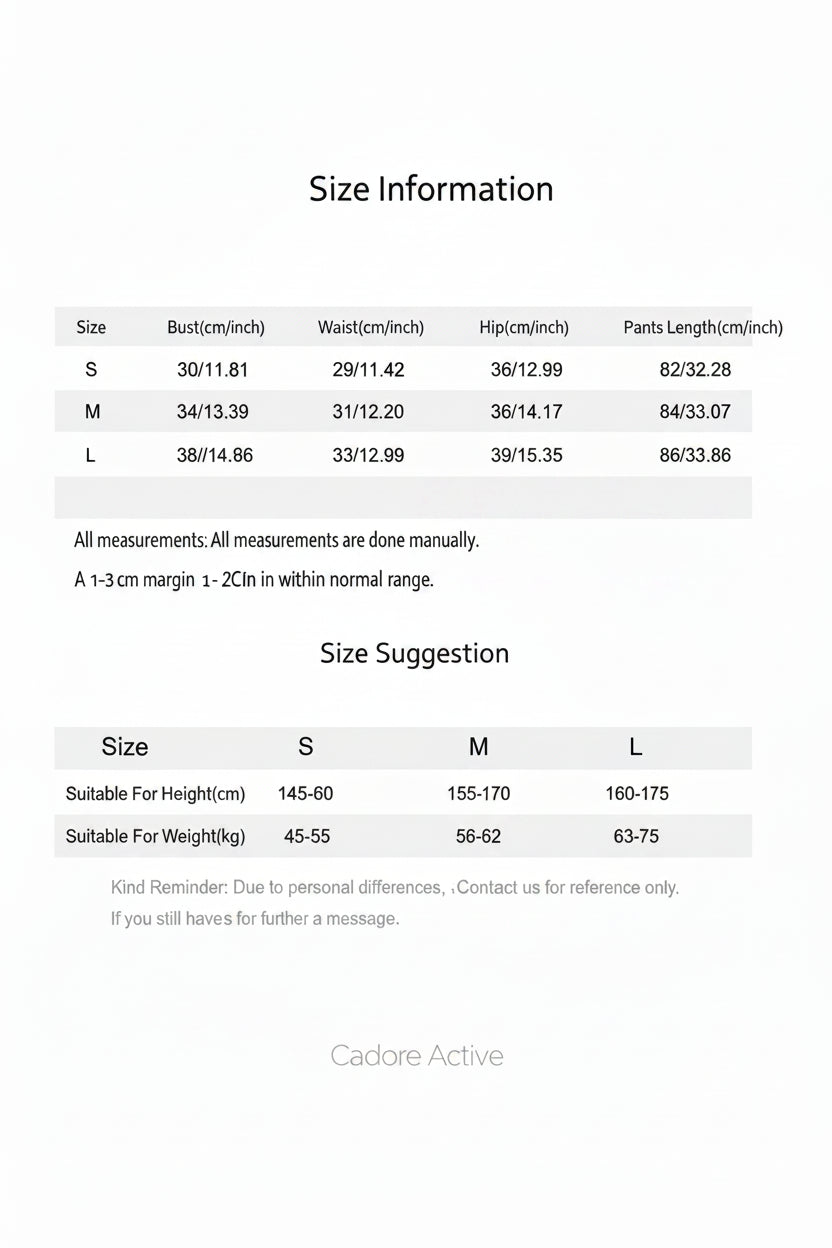Click the Hip(cm/inch) column header
832x1248 pixels.
(524, 327)
